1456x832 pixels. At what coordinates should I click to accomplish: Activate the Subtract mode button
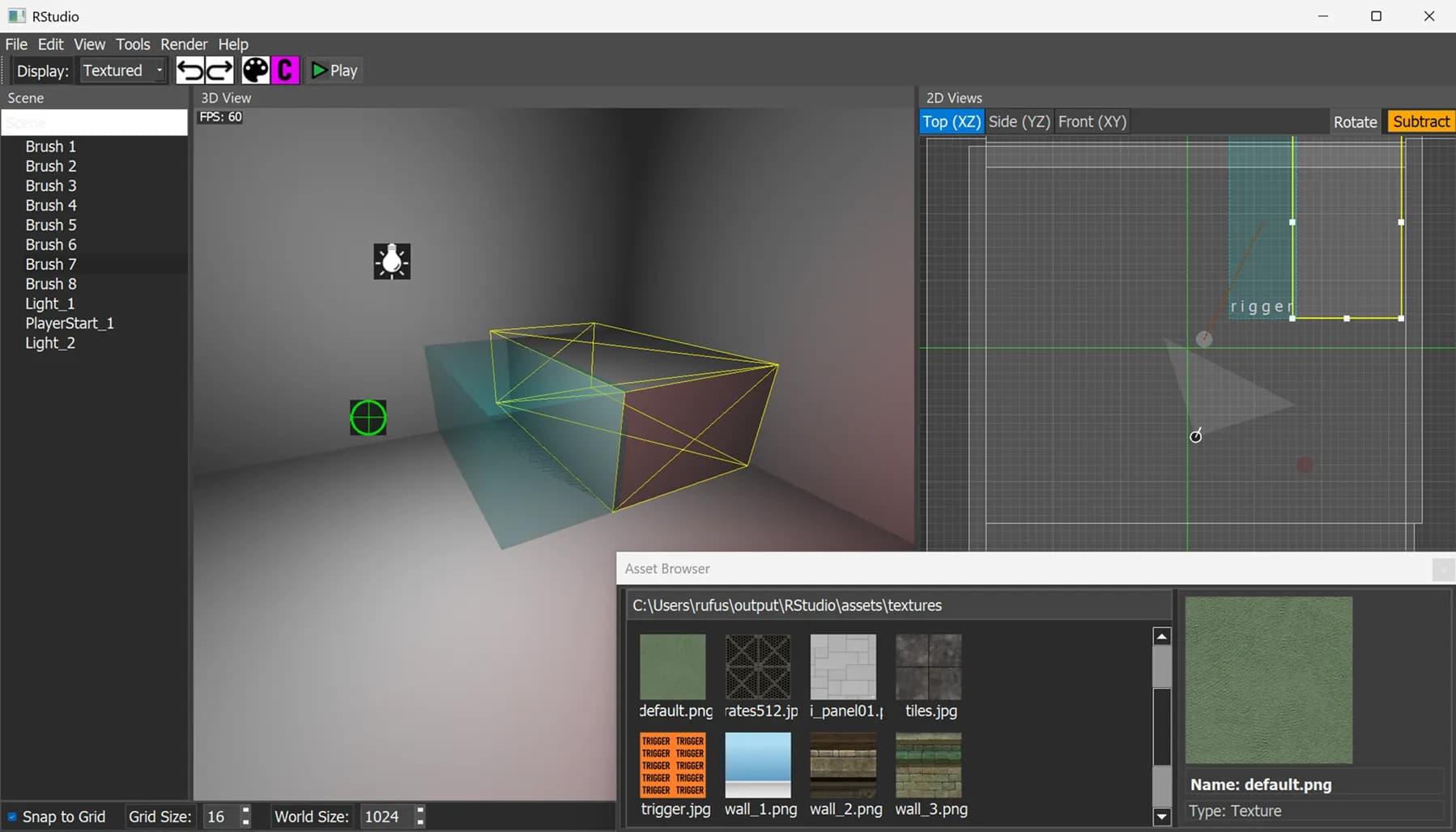pos(1420,121)
